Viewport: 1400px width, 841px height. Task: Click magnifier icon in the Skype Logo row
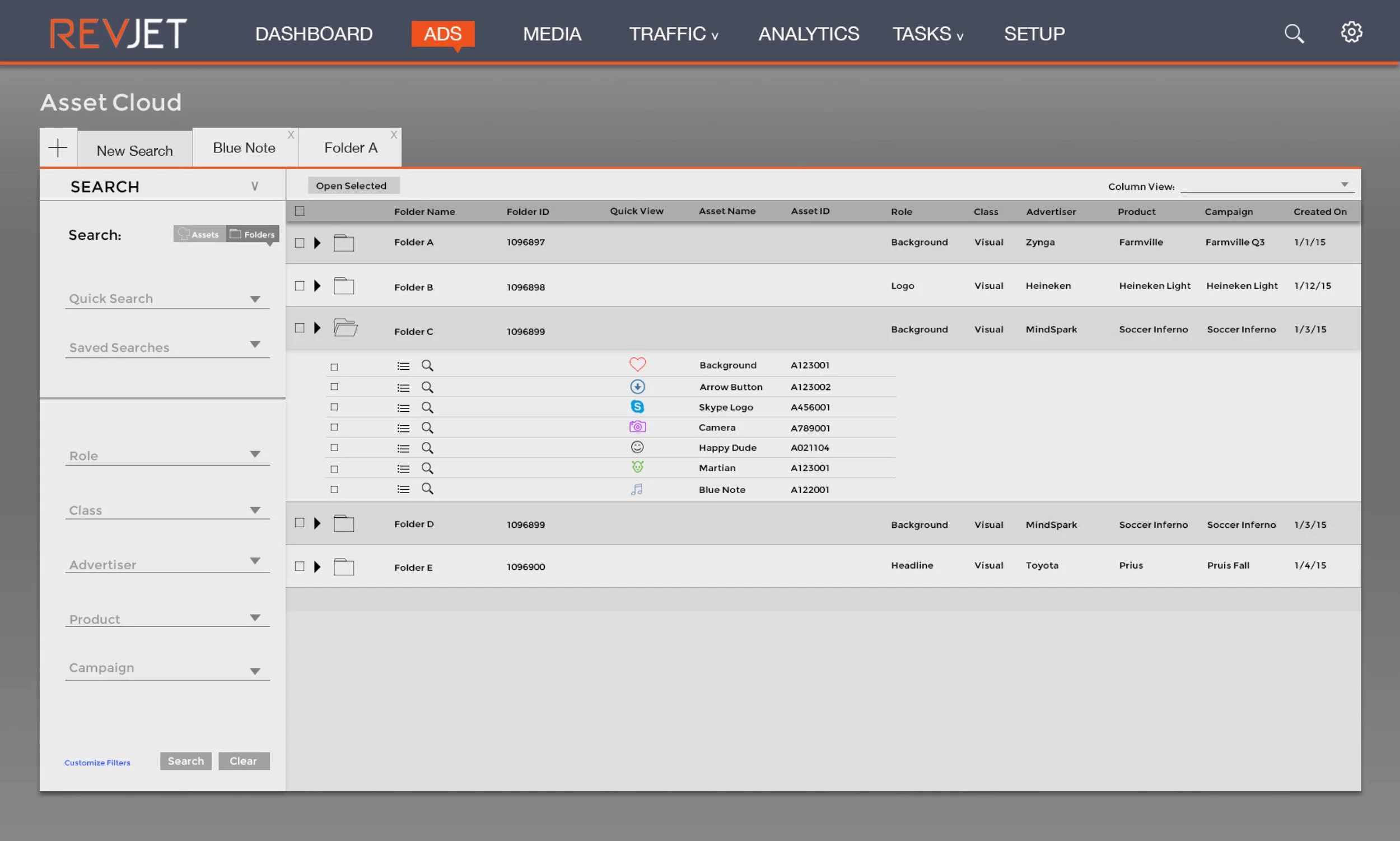(x=427, y=407)
